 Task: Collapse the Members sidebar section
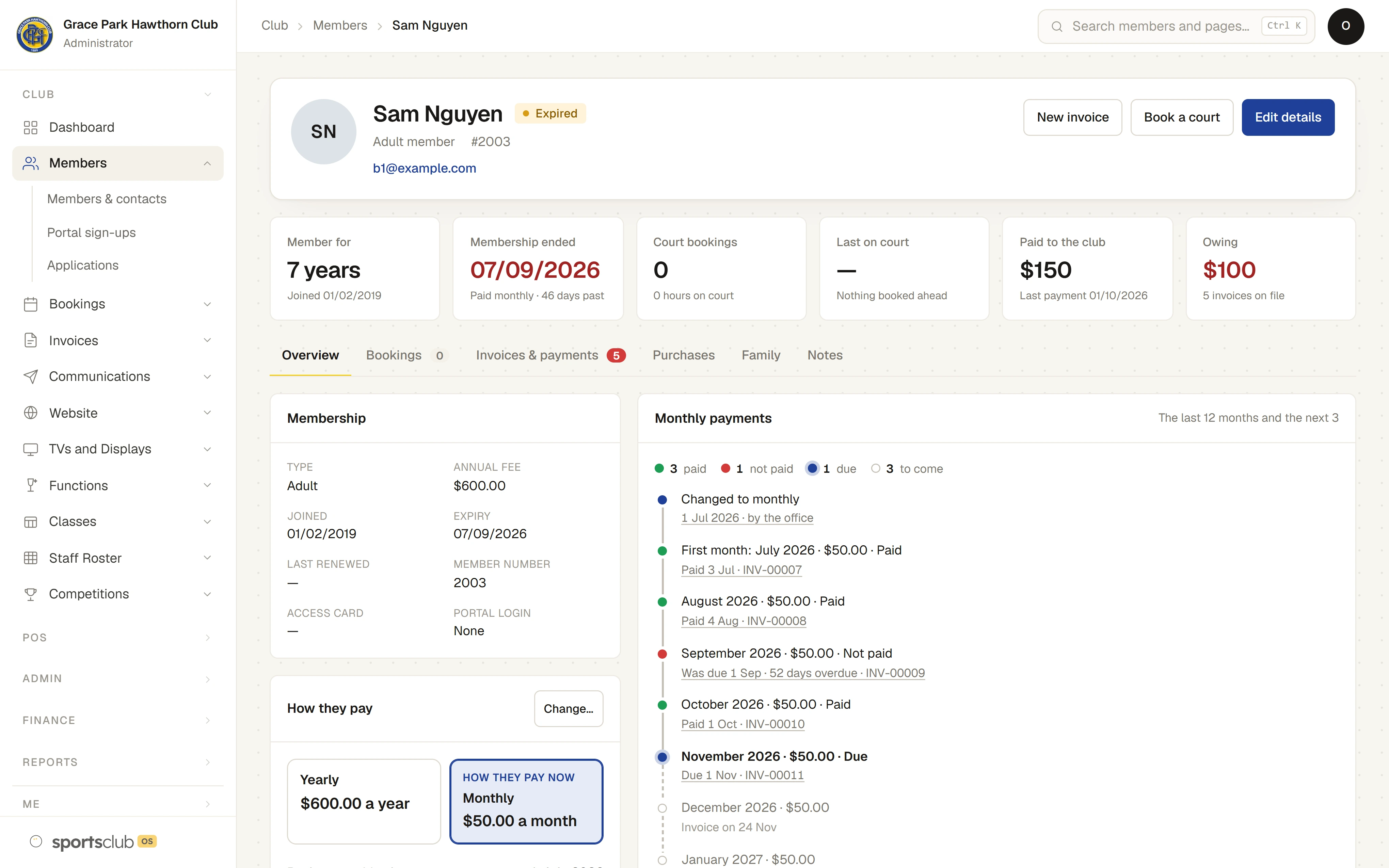(x=207, y=164)
